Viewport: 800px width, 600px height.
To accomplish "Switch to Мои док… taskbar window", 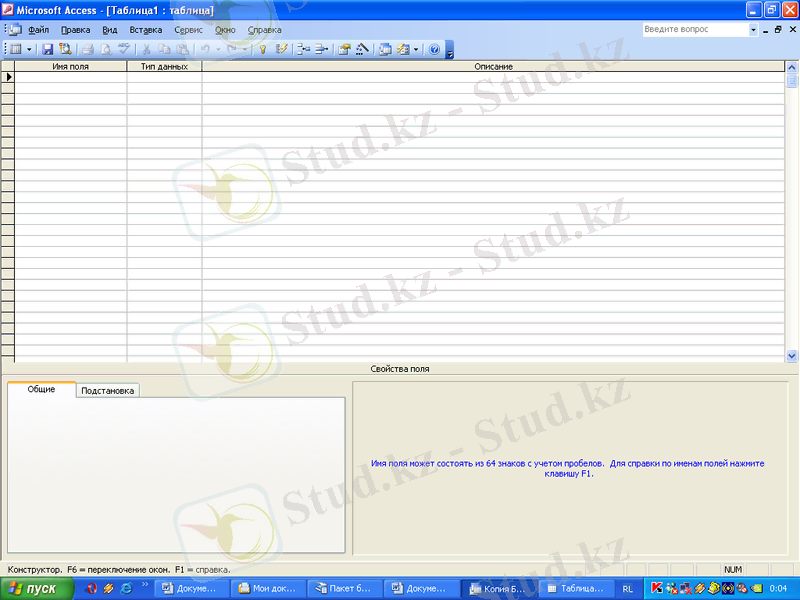I will pyautogui.click(x=268, y=589).
